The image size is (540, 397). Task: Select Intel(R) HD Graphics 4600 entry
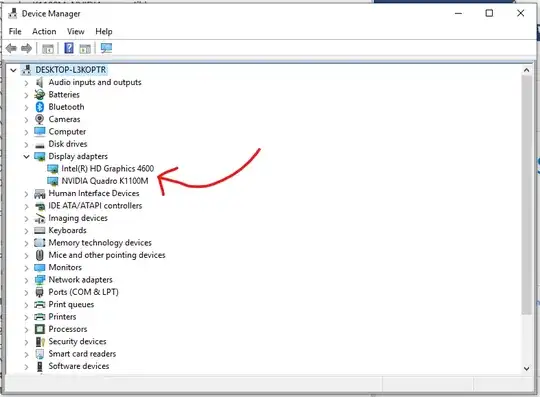click(107, 169)
